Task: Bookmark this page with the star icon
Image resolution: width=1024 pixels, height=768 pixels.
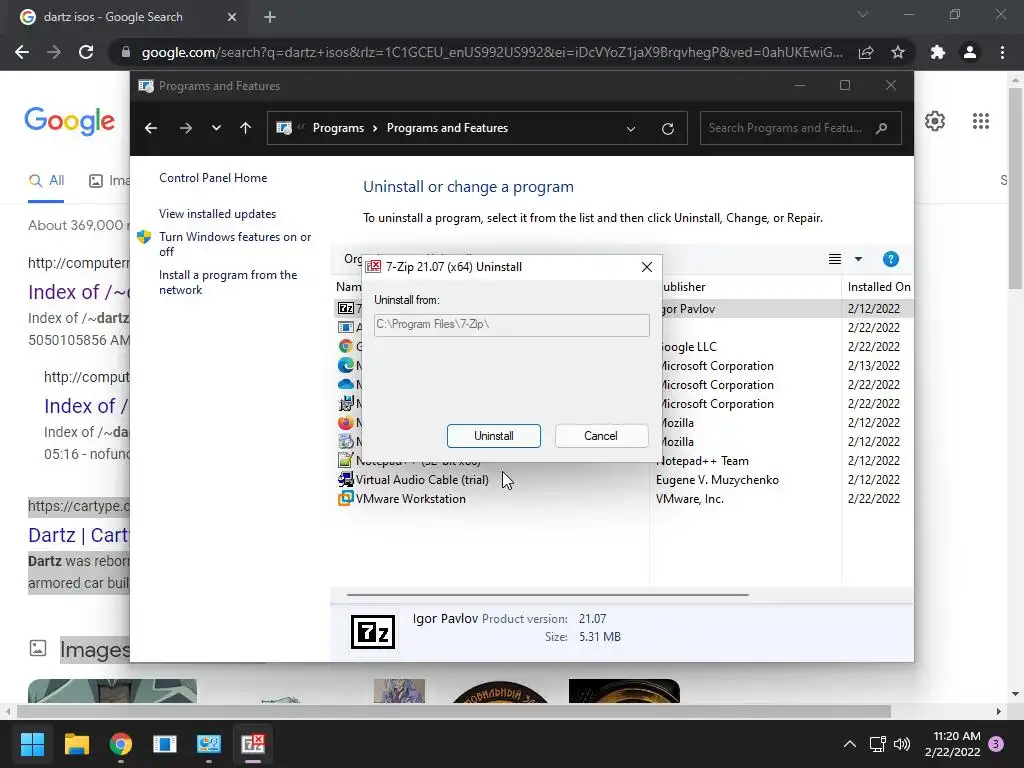Action: pos(898,52)
